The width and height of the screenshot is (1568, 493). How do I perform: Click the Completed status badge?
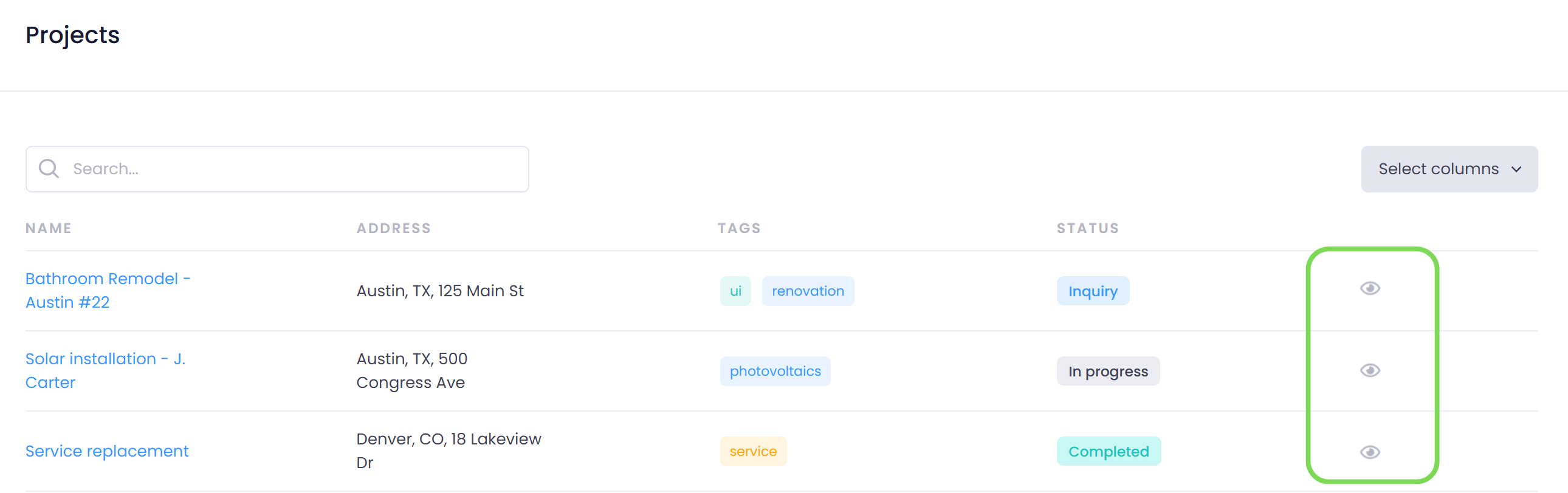pyautogui.click(x=1108, y=451)
